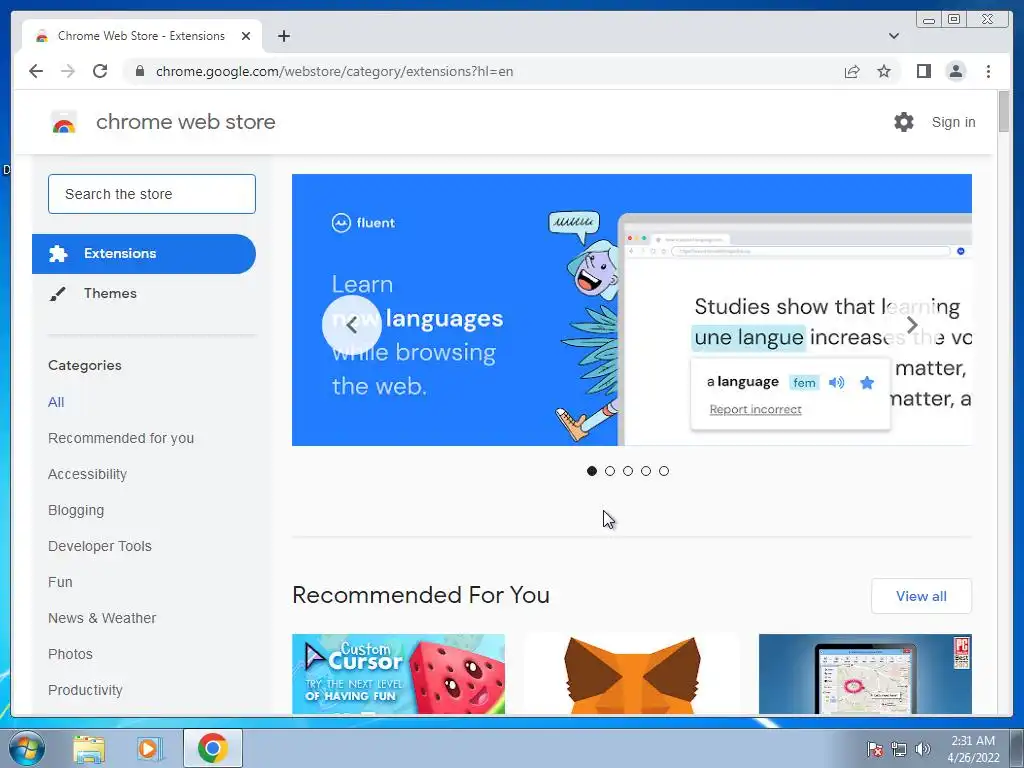Image resolution: width=1024 pixels, height=768 pixels.
Task: Select the fifth carousel dot
Action: point(664,471)
